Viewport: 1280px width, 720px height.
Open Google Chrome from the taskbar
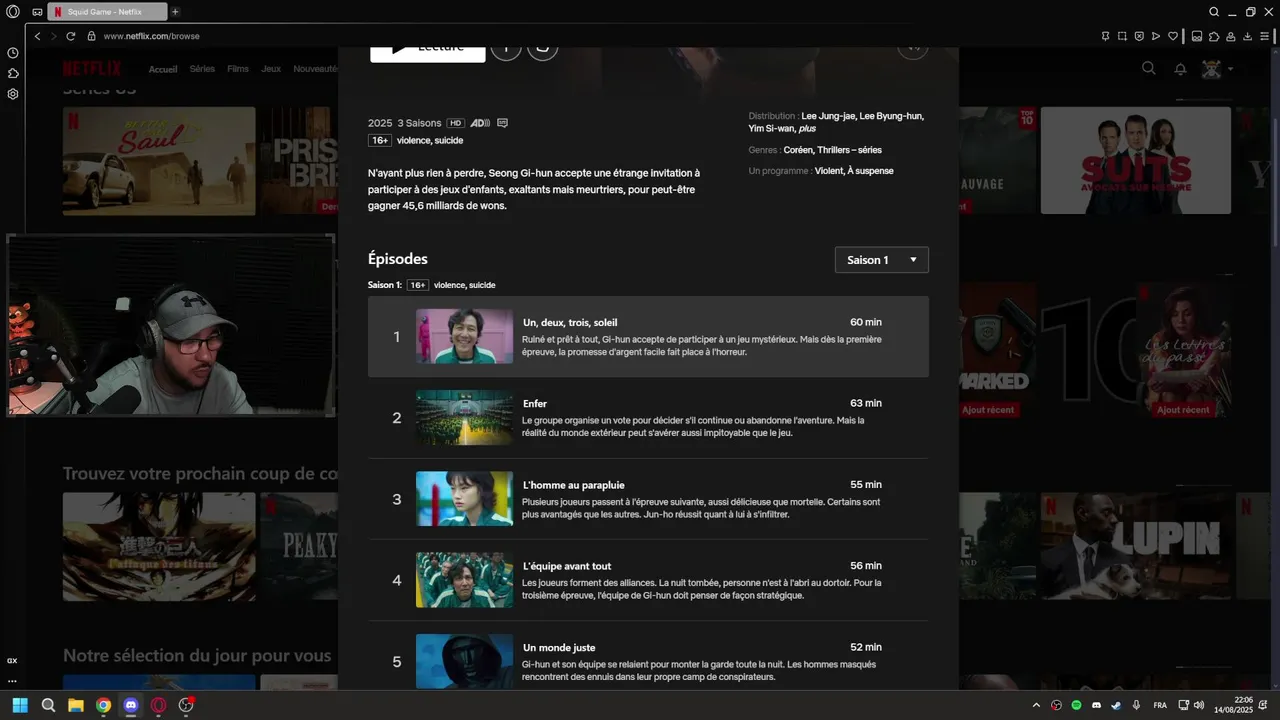pos(103,705)
